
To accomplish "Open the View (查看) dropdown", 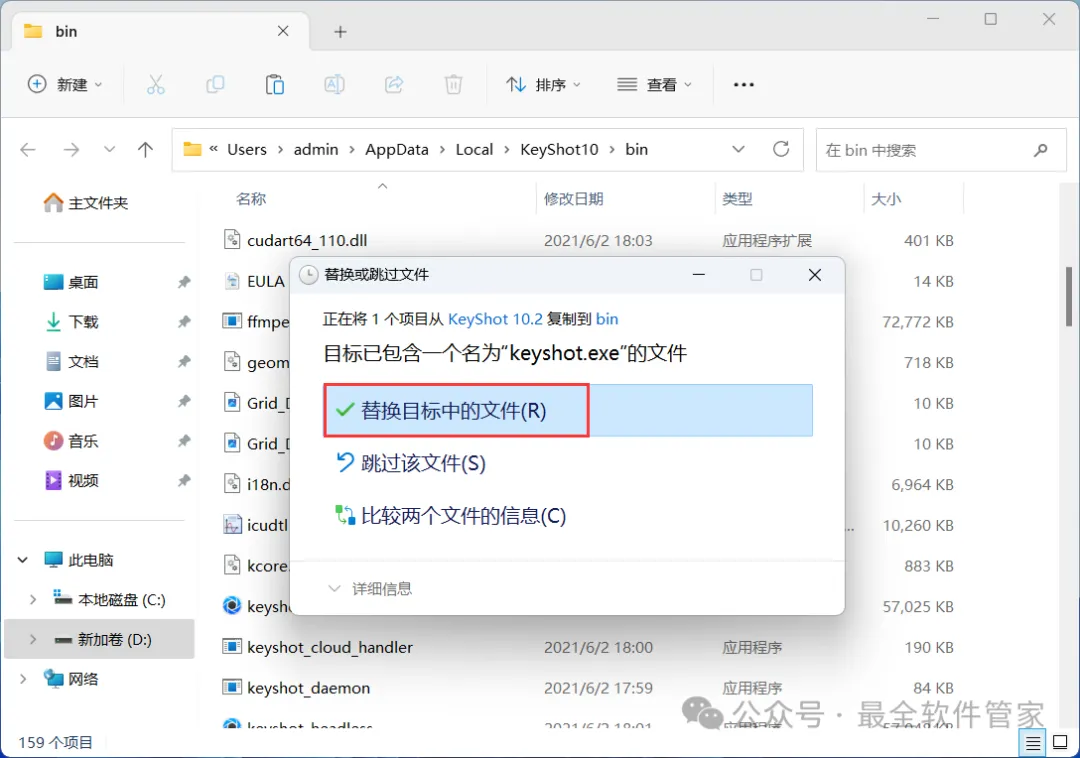I will click(x=654, y=85).
